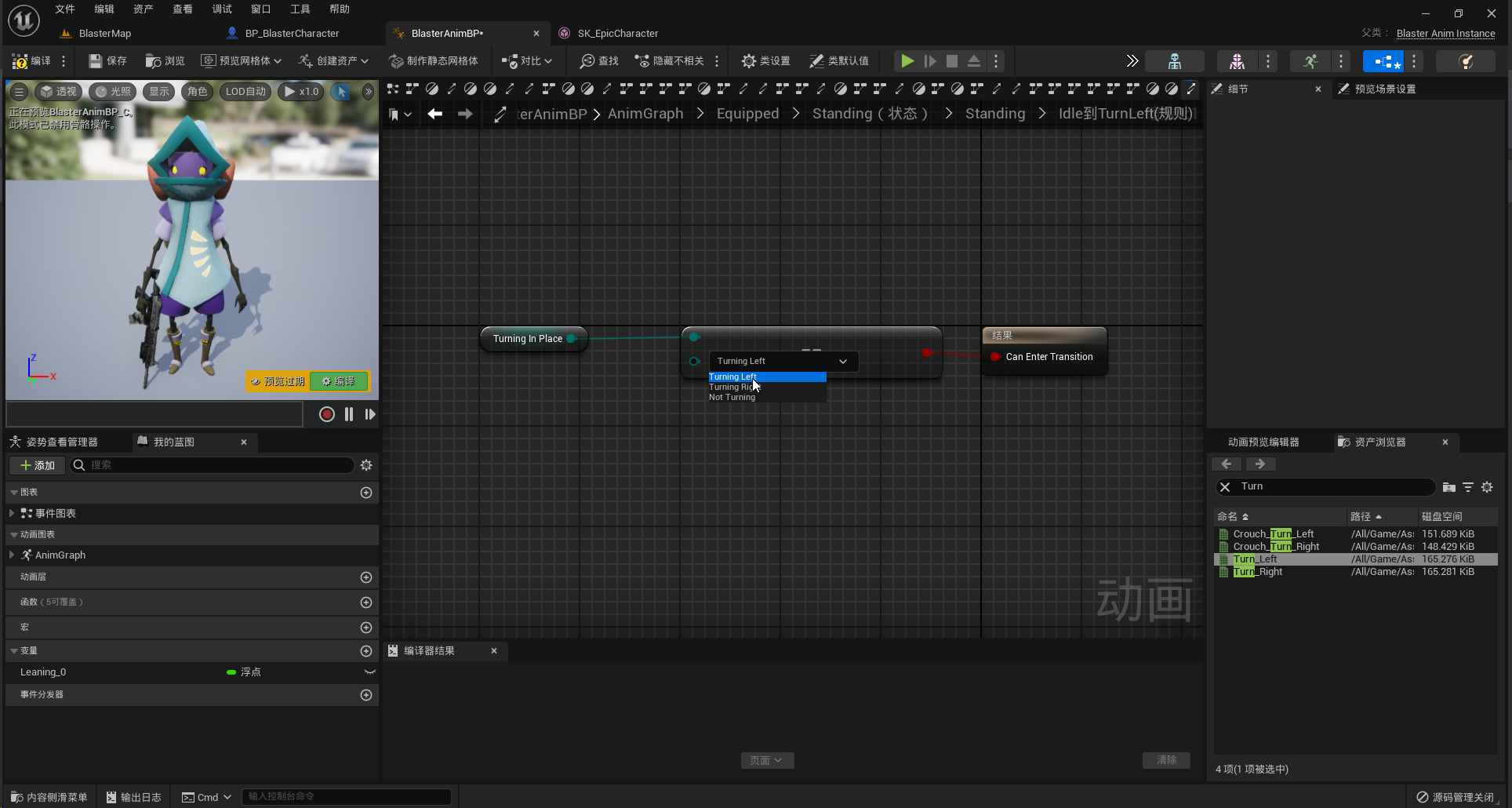Click the record button under viewport
Image resolution: width=1512 pixels, height=808 pixels.
327,414
